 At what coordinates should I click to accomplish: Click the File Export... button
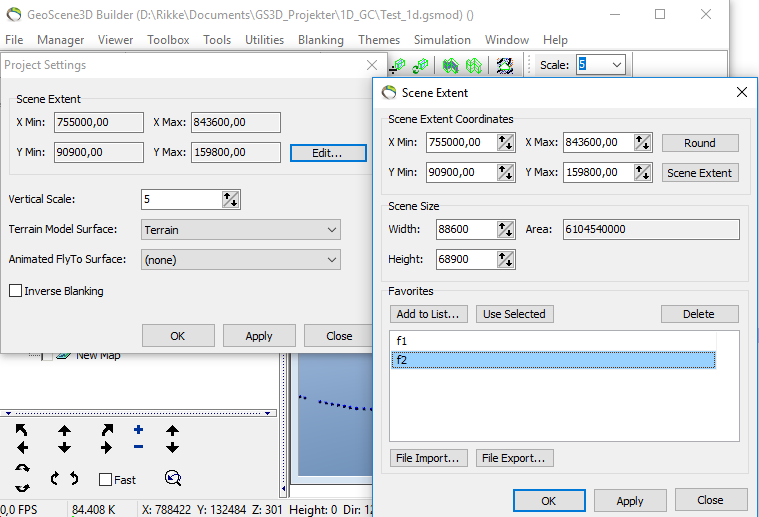(514, 458)
